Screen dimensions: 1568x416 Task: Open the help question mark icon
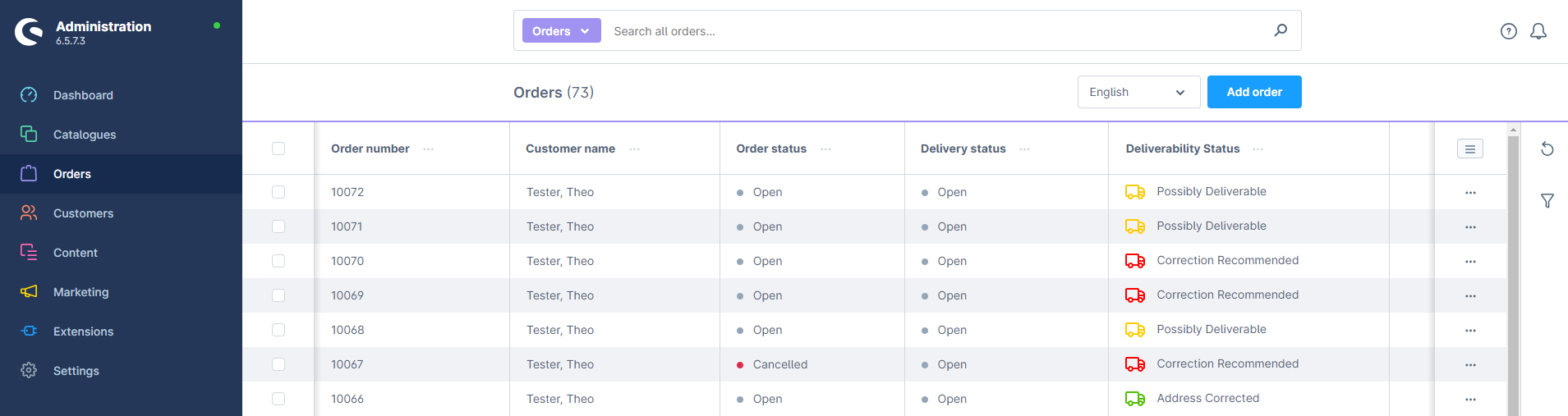(x=1508, y=31)
